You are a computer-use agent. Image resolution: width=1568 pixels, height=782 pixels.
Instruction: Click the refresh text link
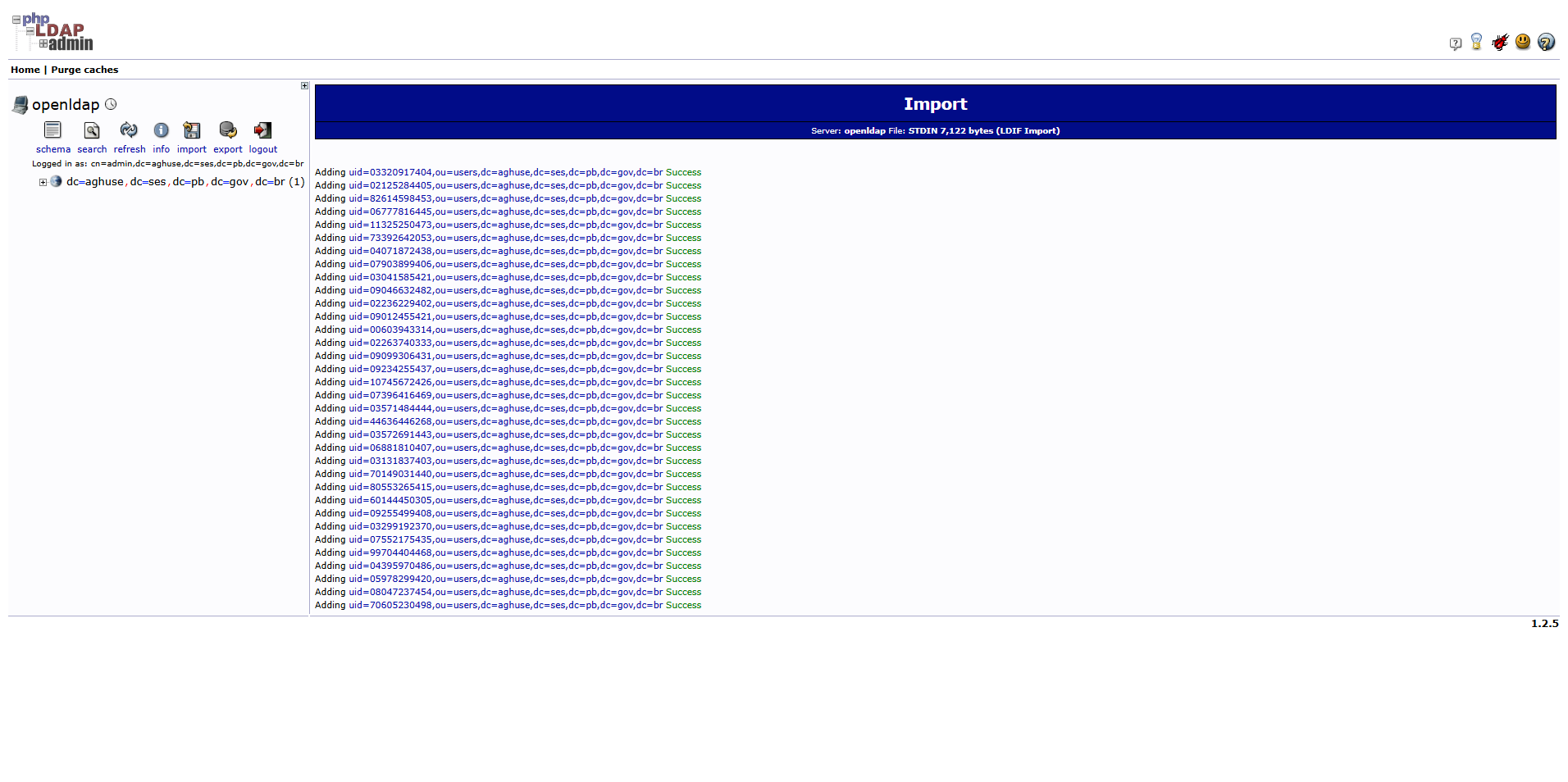pyautogui.click(x=130, y=149)
